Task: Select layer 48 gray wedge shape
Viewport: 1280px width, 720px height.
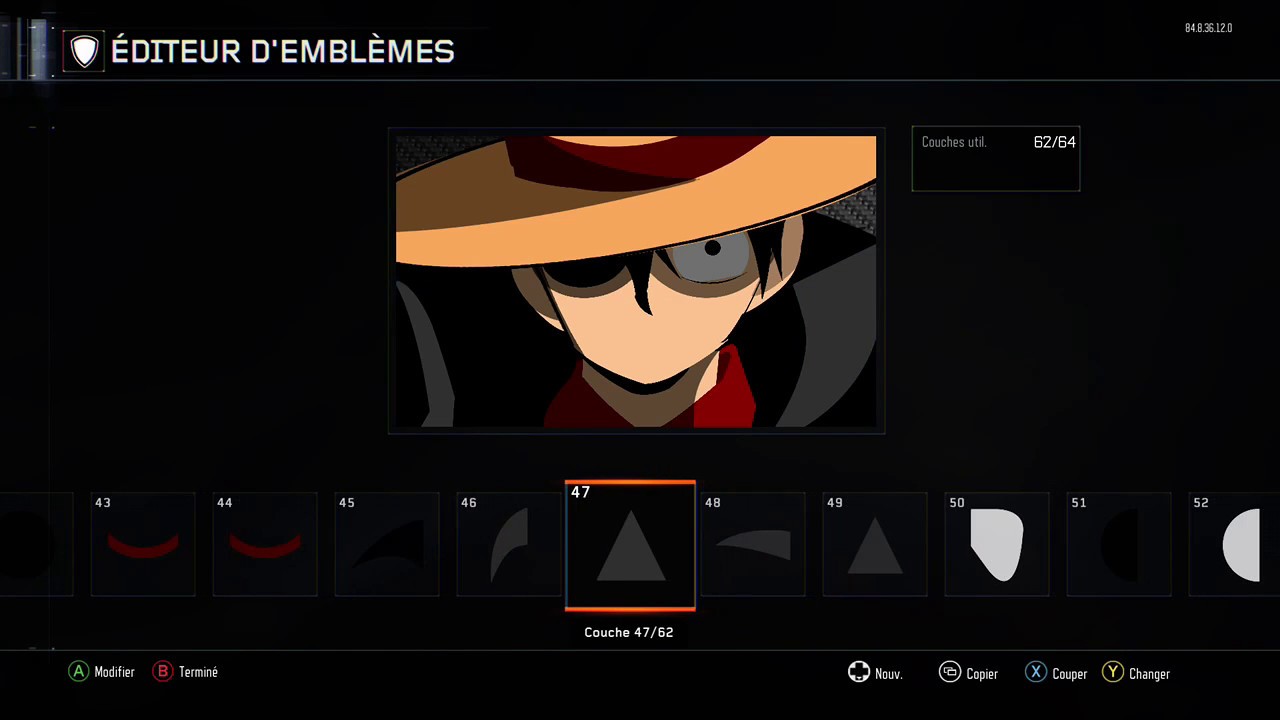Action: [x=753, y=544]
